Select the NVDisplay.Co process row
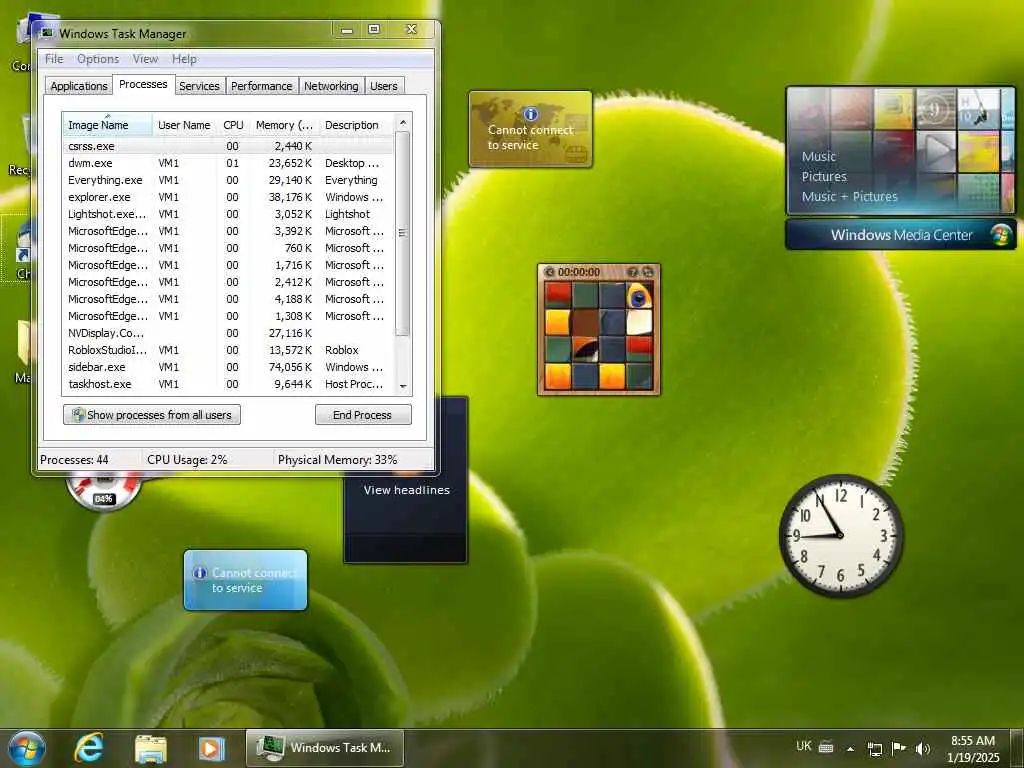 [228, 333]
